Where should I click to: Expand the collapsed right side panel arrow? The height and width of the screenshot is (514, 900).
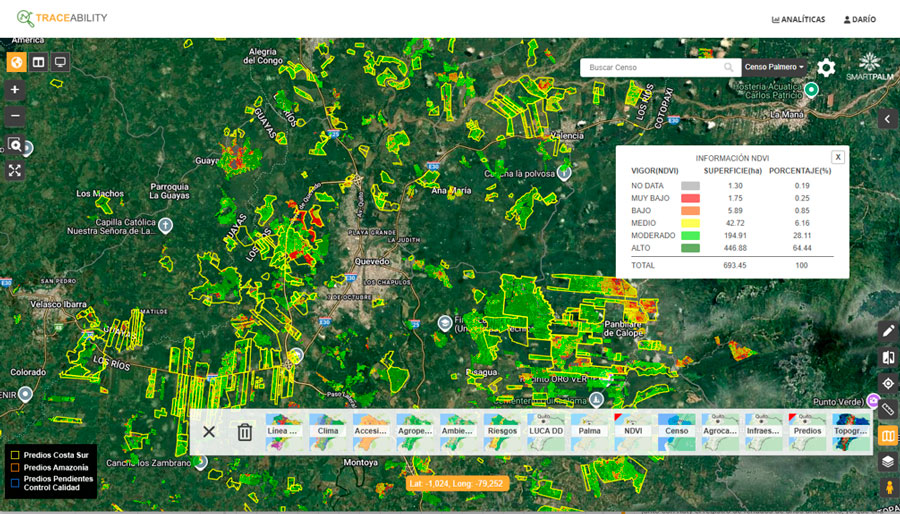pyautogui.click(x=888, y=119)
